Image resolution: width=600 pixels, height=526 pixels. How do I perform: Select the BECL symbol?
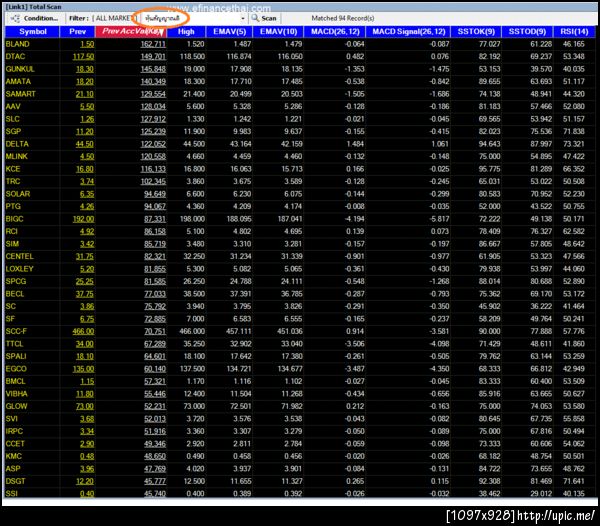pyautogui.click(x=15, y=294)
